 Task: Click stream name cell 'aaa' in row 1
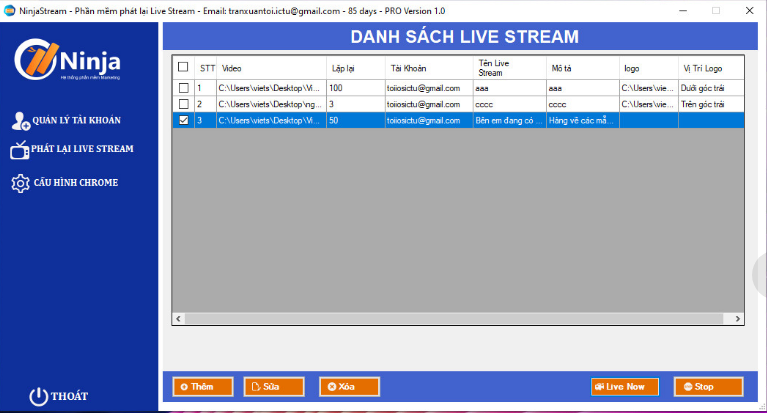[510, 88]
